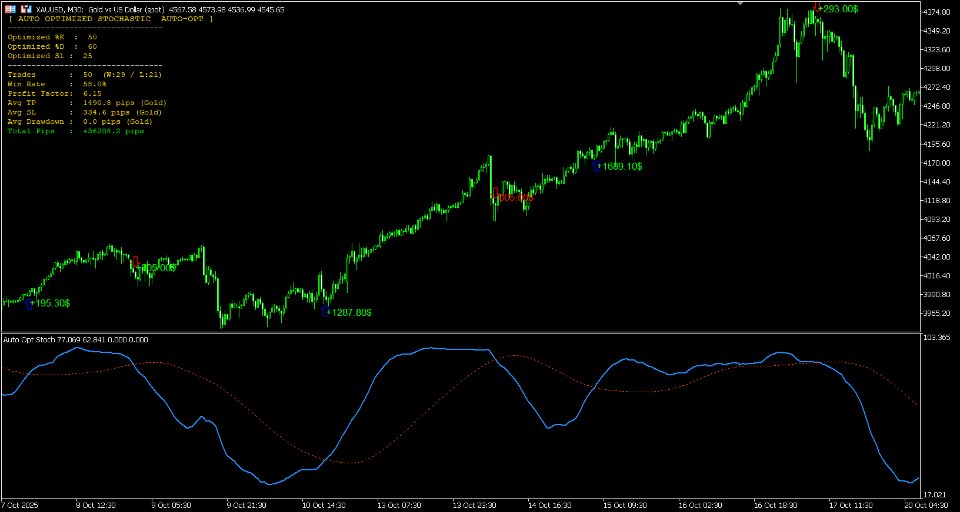Click the 4272.40 price scale label
The width and height of the screenshot is (960, 512).
pyautogui.click(x=937, y=87)
